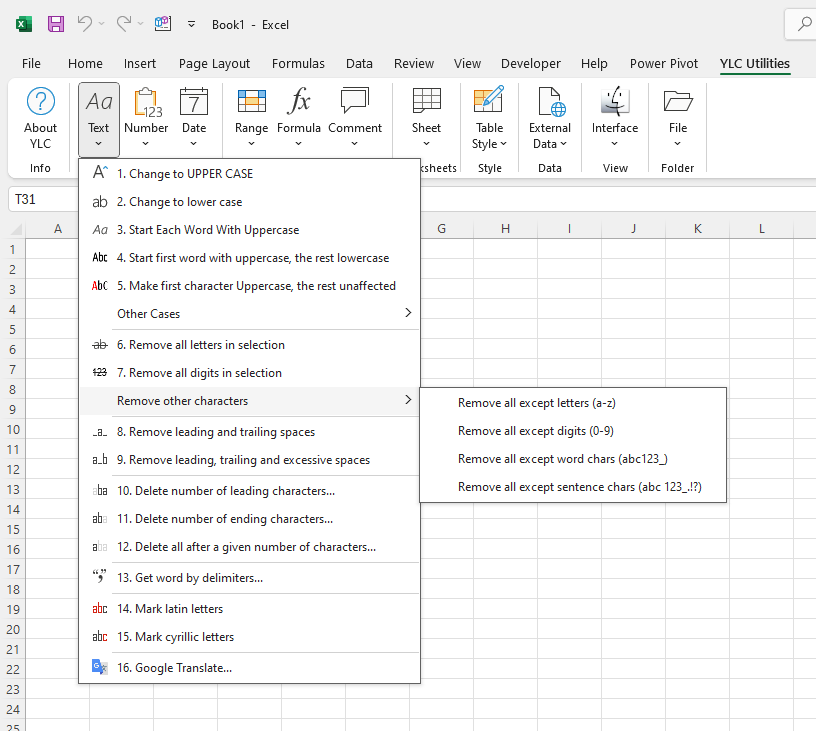Click the External Data icon

point(550,102)
